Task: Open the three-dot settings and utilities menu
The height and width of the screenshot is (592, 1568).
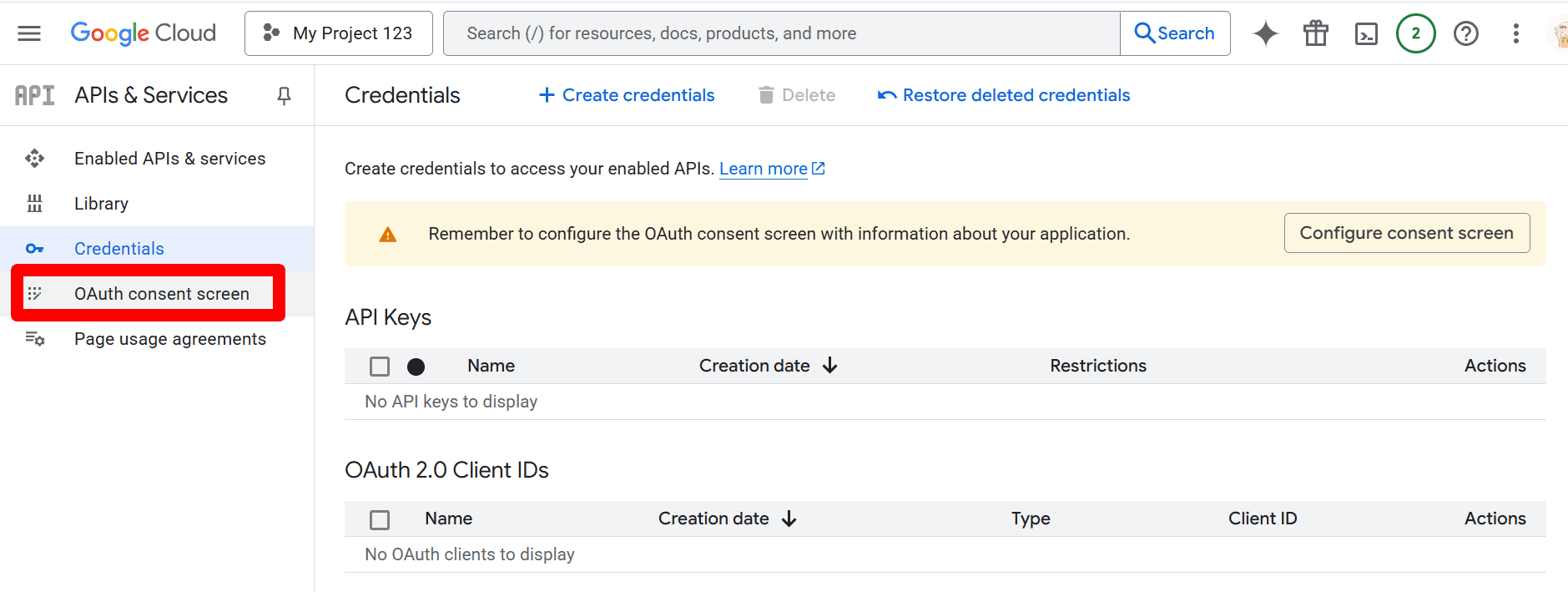Action: coord(1516,33)
